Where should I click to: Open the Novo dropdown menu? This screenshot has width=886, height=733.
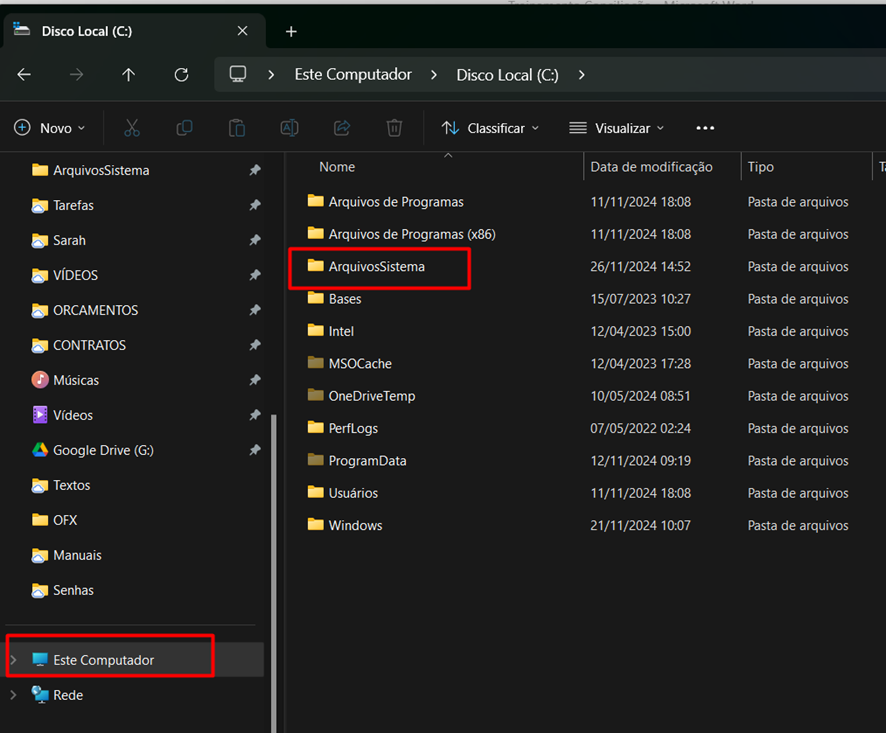(50, 128)
